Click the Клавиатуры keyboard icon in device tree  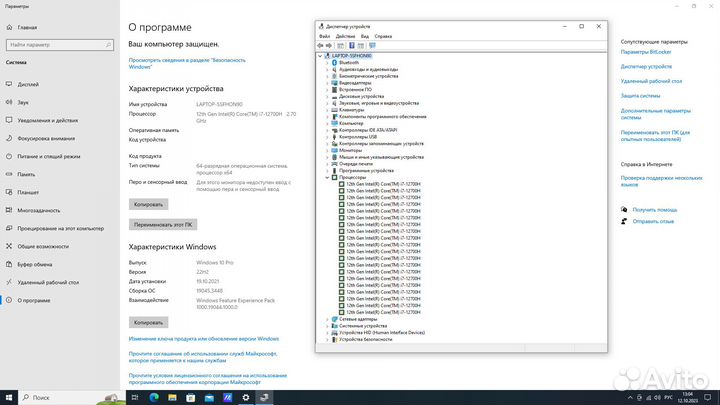pyautogui.click(x=334, y=110)
